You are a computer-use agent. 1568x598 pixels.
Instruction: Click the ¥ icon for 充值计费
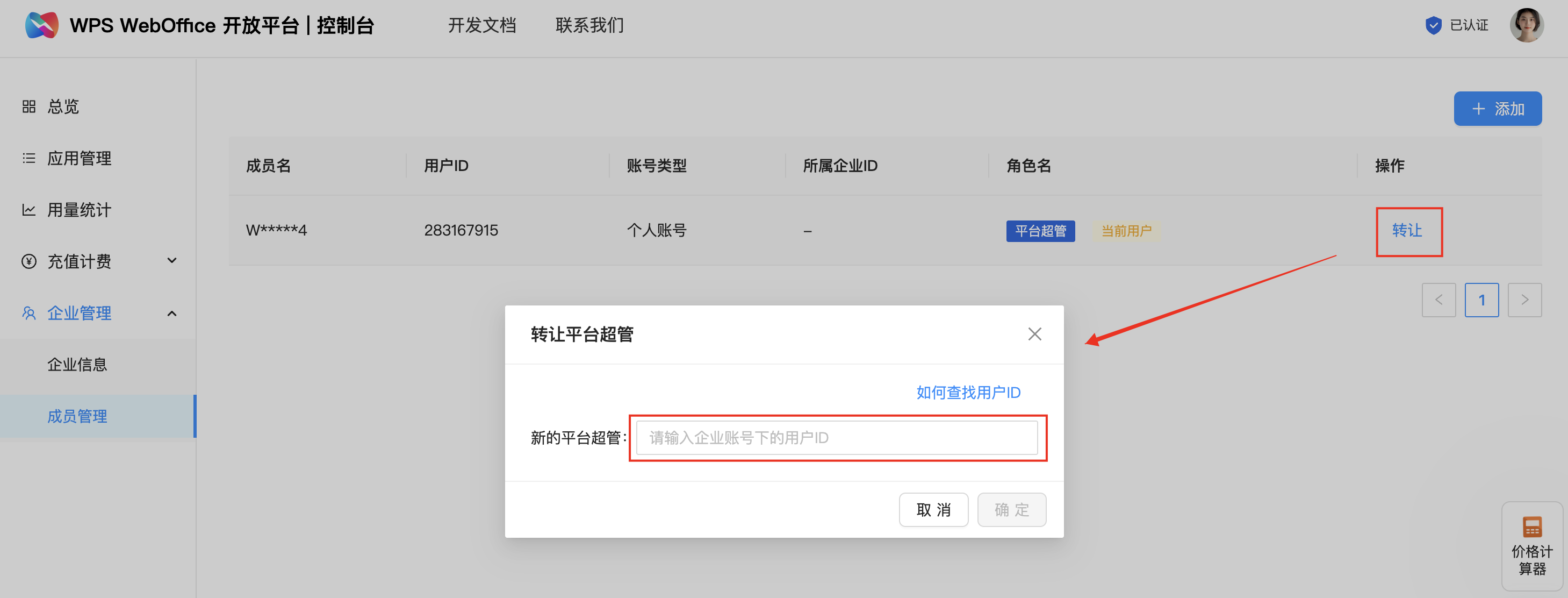click(x=28, y=261)
